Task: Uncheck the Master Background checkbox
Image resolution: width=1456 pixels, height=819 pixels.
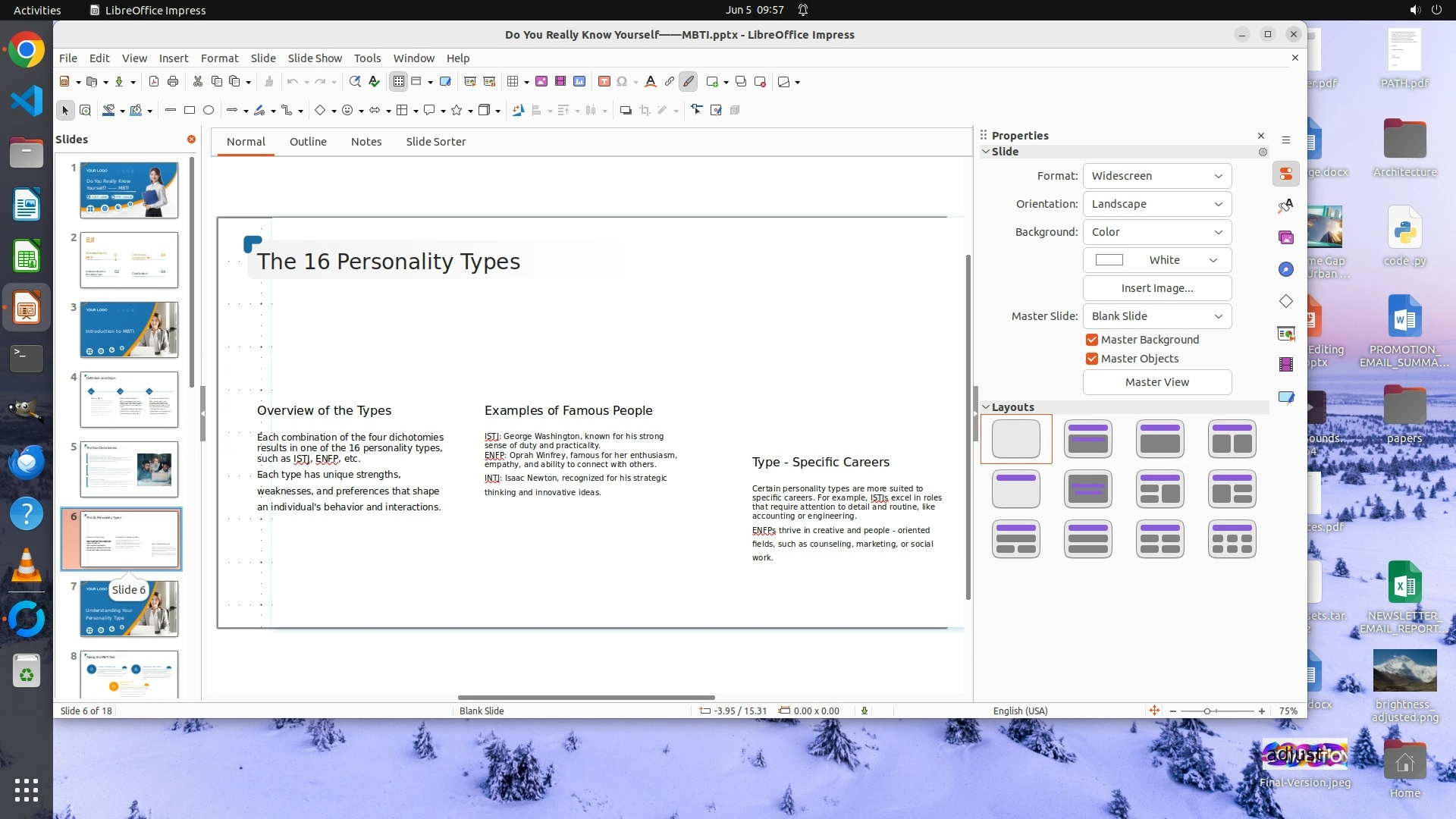Action: pos(1092,340)
